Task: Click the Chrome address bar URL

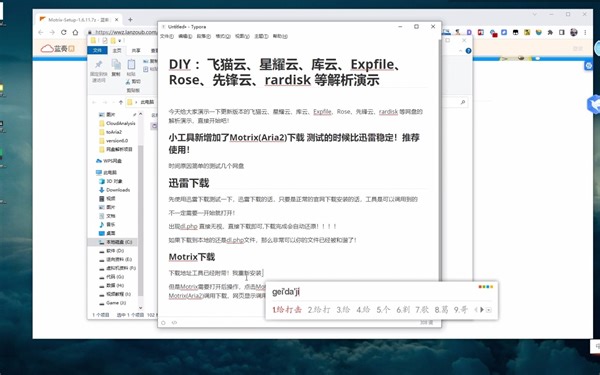Action: tap(126, 33)
